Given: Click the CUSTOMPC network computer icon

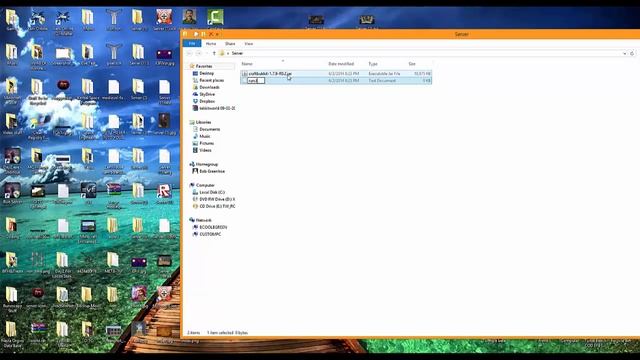Looking at the screenshot, I should pos(195,234).
